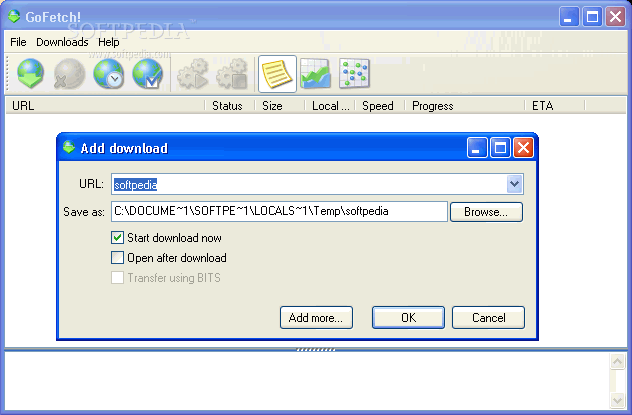Maximize the GoFetch! main window
The width and height of the screenshot is (632, 415).
592,17
